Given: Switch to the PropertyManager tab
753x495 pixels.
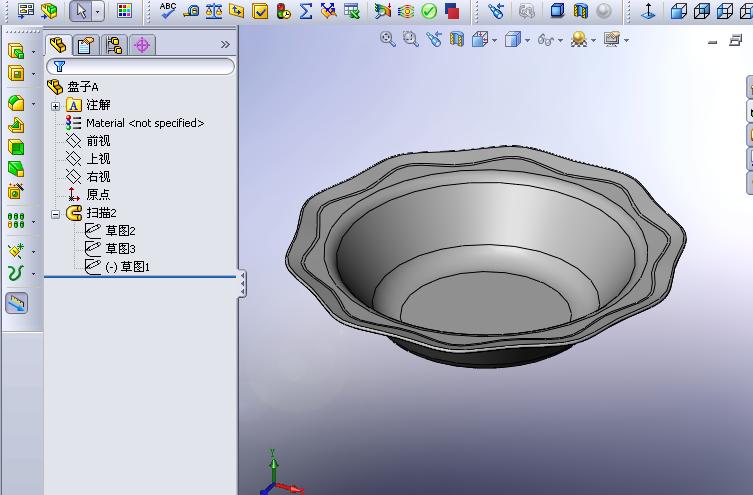Looking at the screenshot, I should point(86,46).
